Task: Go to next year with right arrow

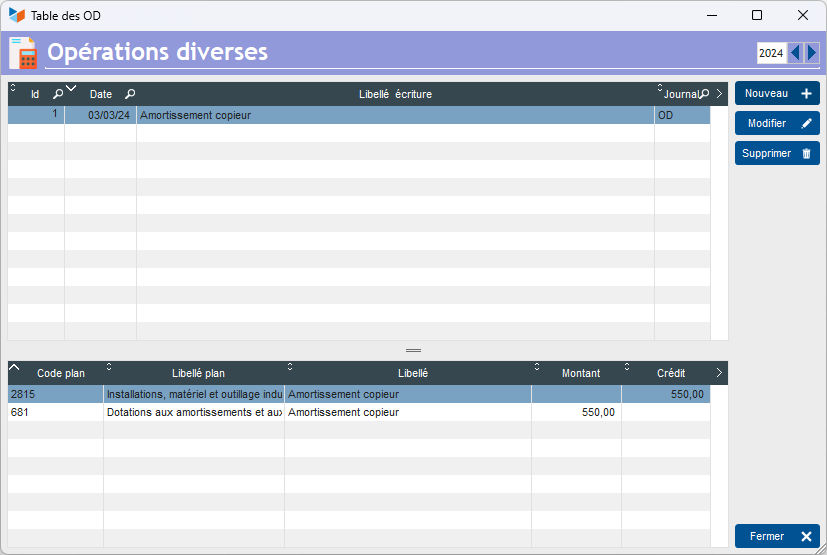Action: click(811, 53)
